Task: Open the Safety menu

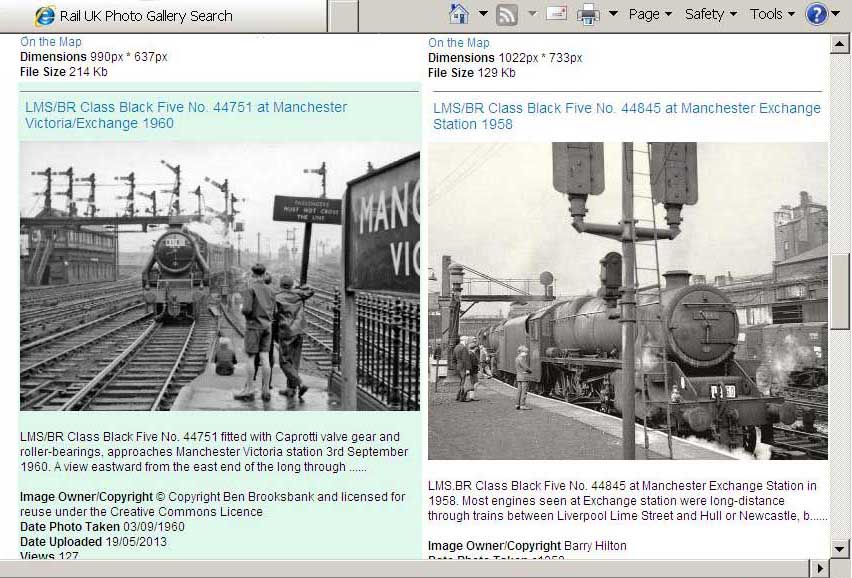Action: point(710,14)
